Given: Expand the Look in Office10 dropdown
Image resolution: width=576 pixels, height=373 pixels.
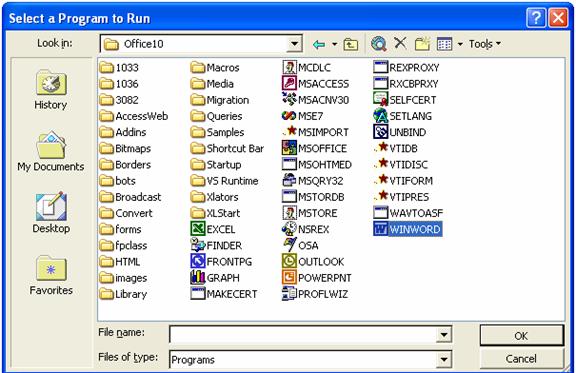Looking at the screenshot, I should 294,44.
